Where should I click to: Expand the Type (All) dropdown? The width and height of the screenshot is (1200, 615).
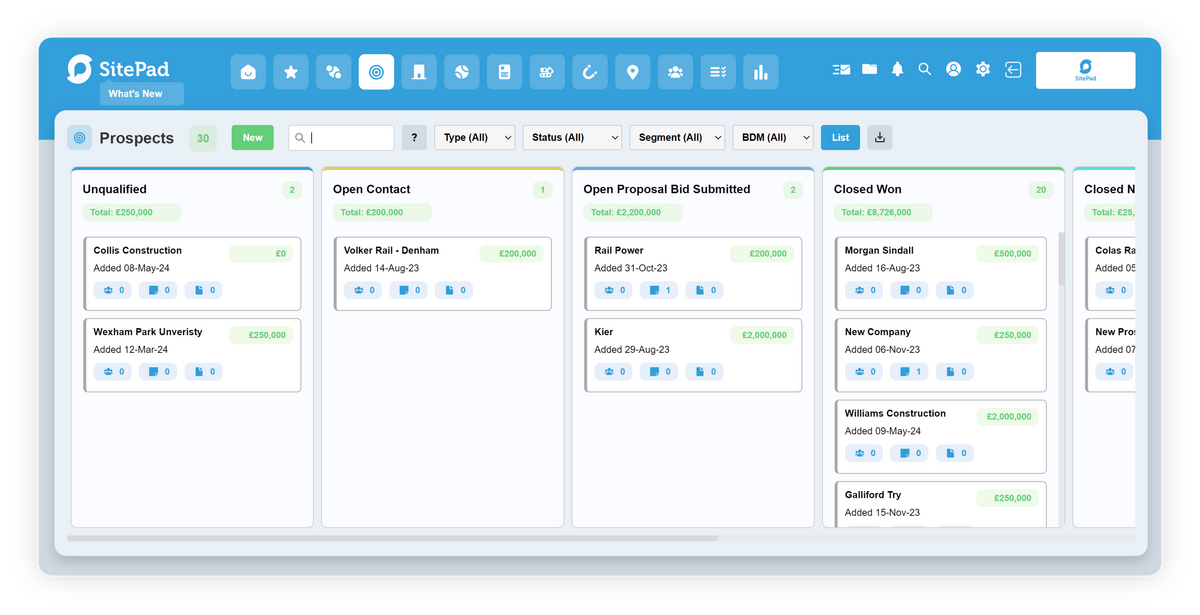pyautogui.click(x=474, y=138)
